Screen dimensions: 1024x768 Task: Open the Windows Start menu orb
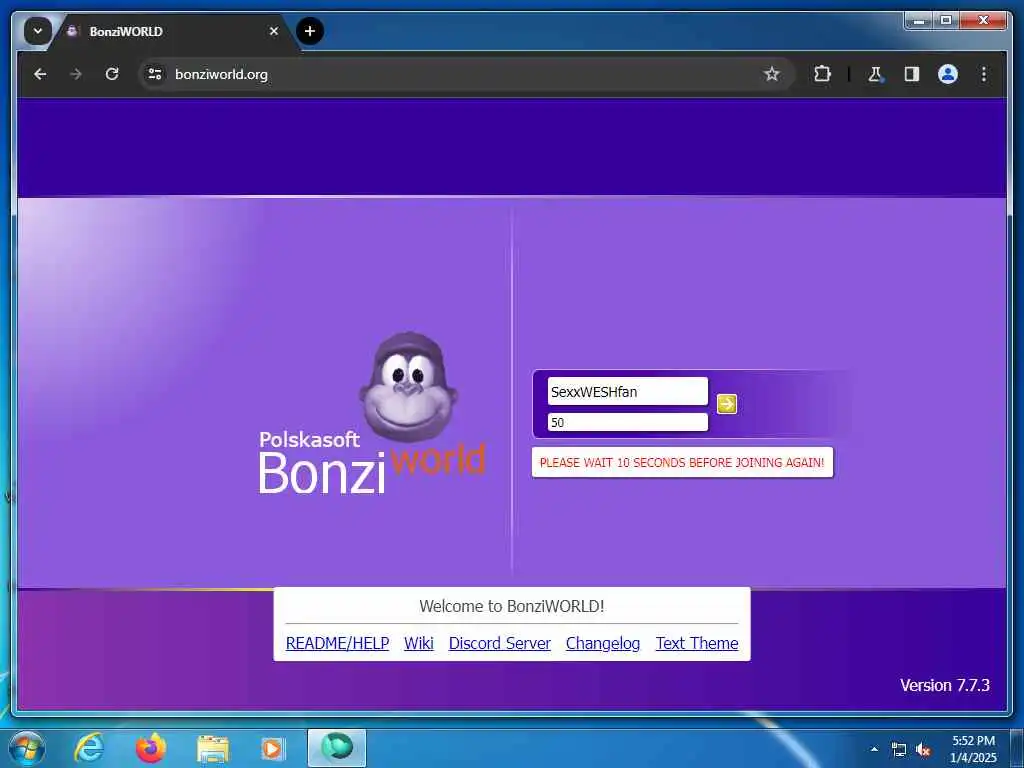point(26,748)
